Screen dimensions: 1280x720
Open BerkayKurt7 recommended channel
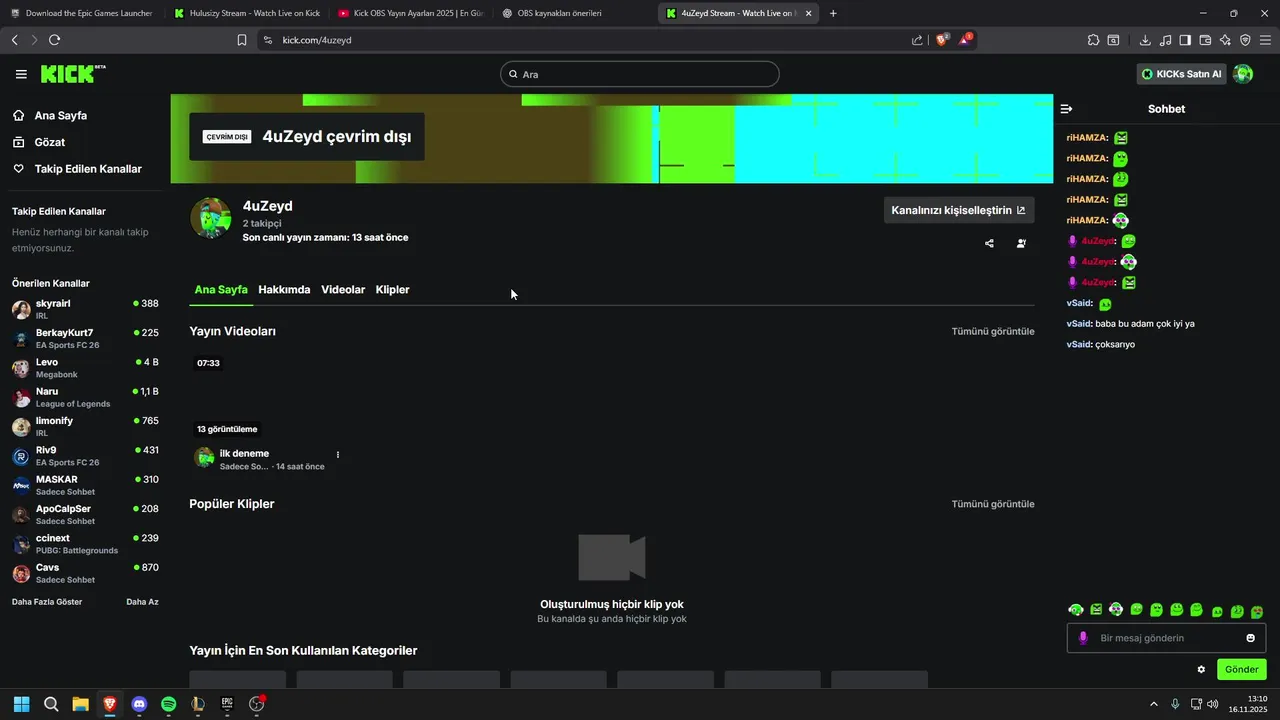85,338
